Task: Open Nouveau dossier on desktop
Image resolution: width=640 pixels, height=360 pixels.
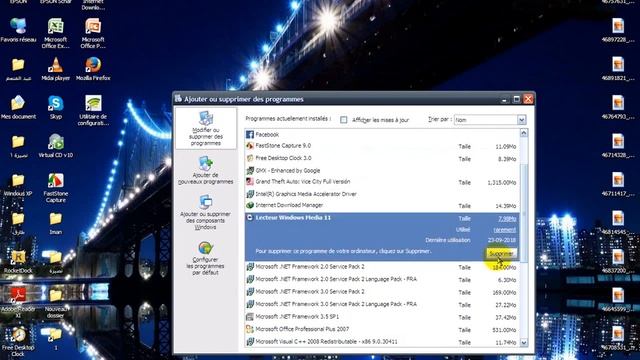Action: 56,303
